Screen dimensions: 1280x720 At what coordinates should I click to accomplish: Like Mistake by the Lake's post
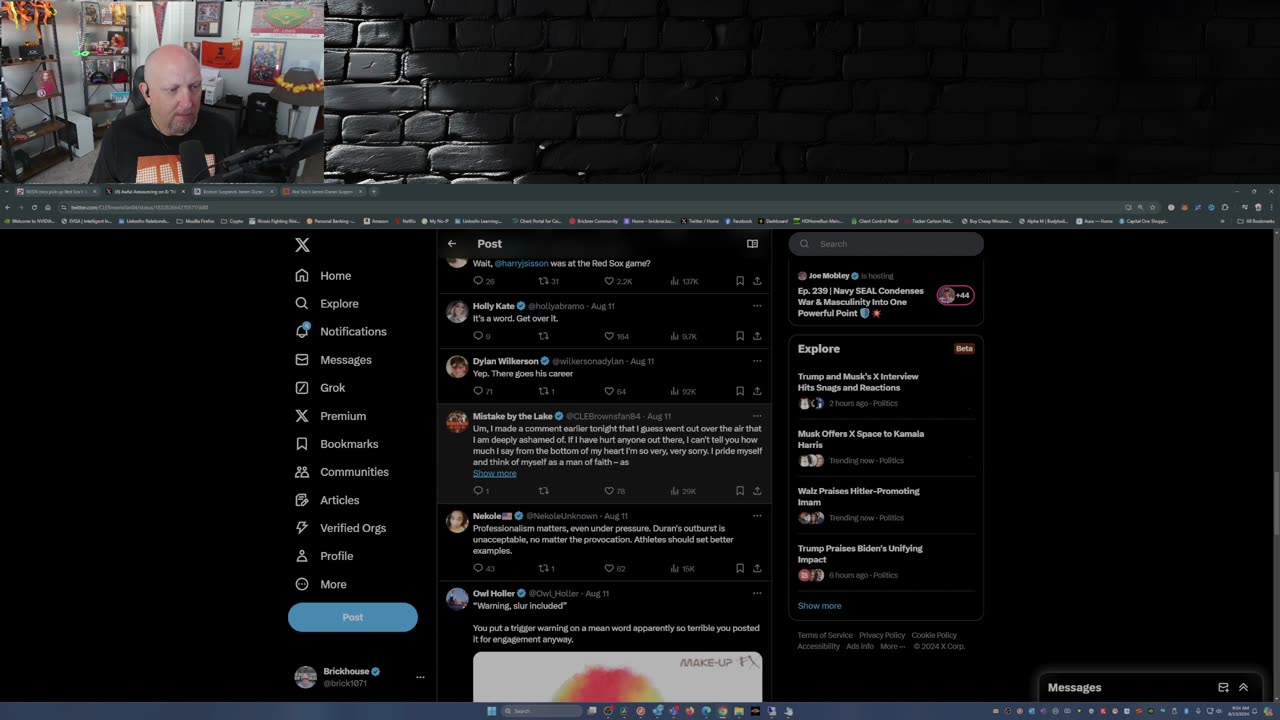pos(608,491)
